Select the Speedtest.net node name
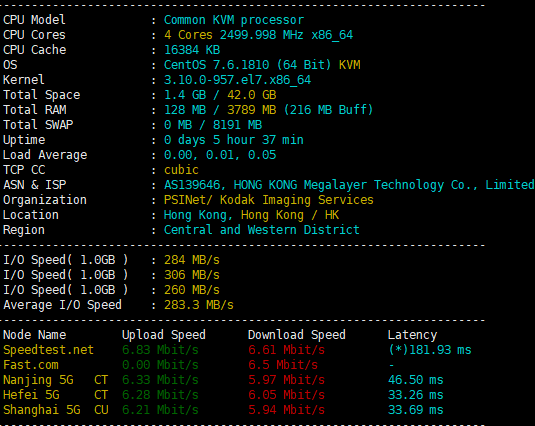The height and width of the screenshot is (426, 535). click(x=48, y=350)
